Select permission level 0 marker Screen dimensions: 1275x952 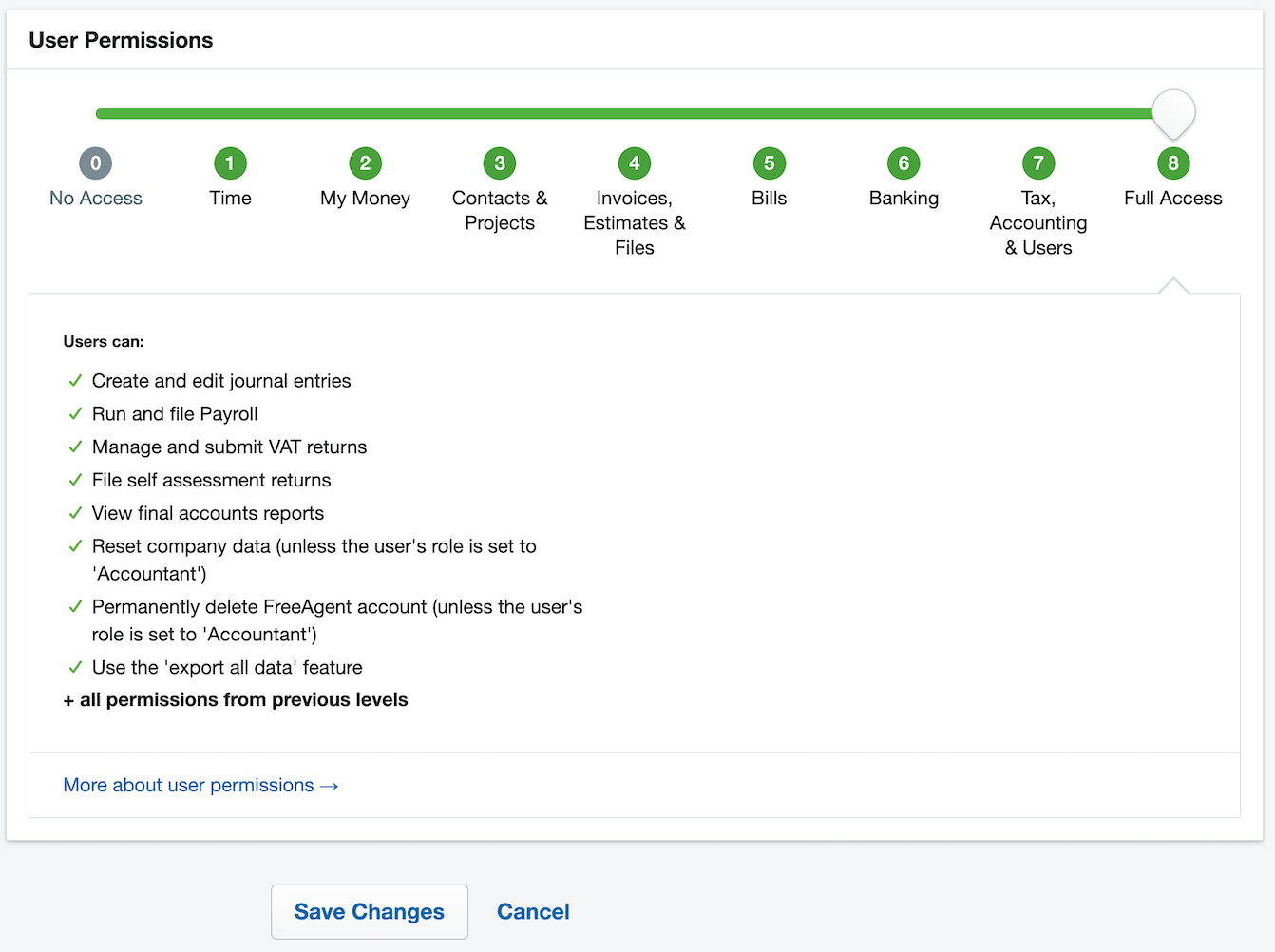[95, 162]
